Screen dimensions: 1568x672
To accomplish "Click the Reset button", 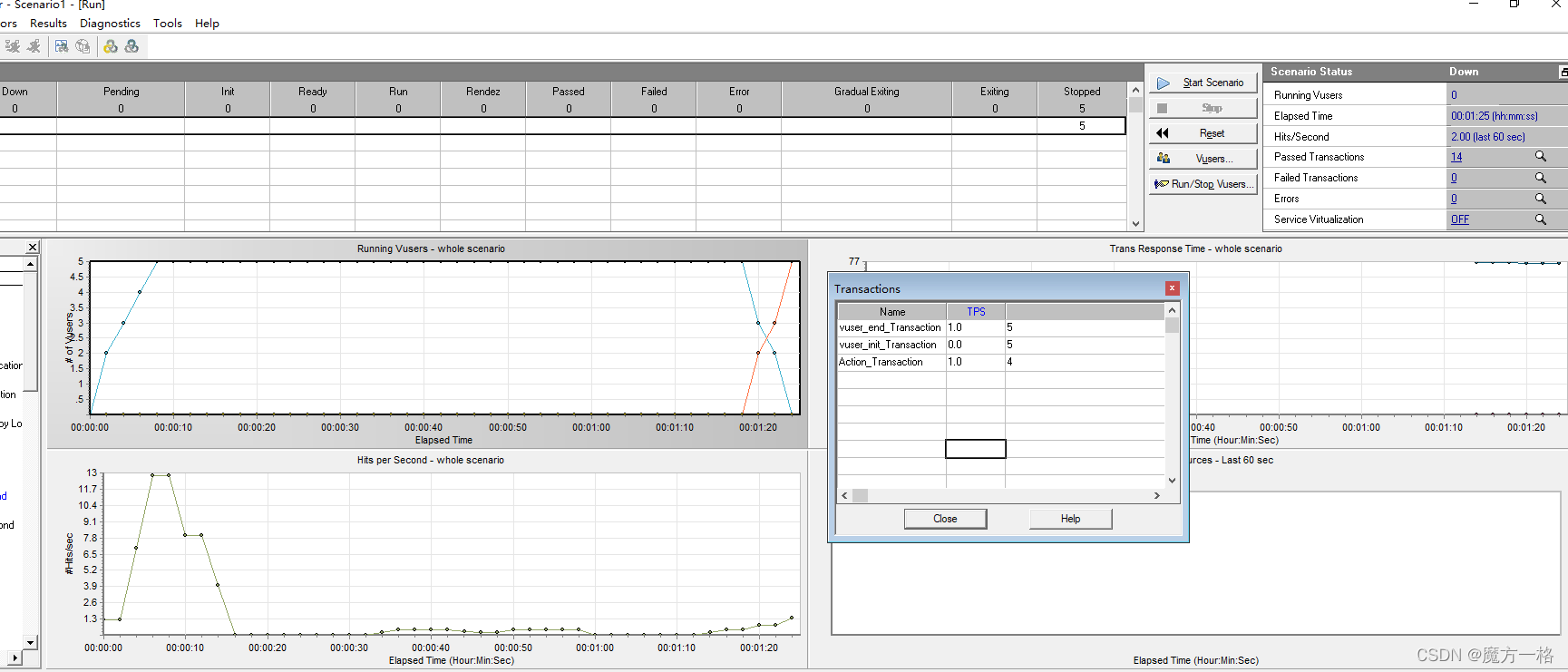I will (1203, 133).
